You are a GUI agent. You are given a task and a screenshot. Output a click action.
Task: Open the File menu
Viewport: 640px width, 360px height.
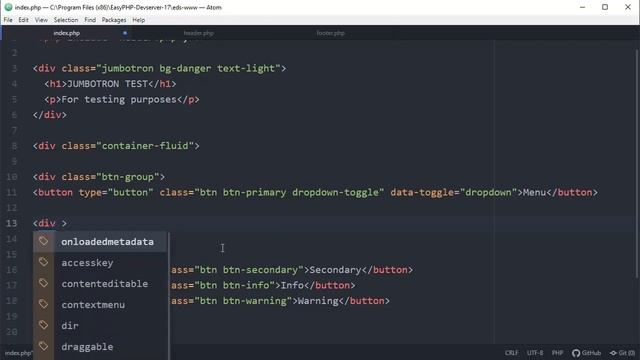click(8, 20)
